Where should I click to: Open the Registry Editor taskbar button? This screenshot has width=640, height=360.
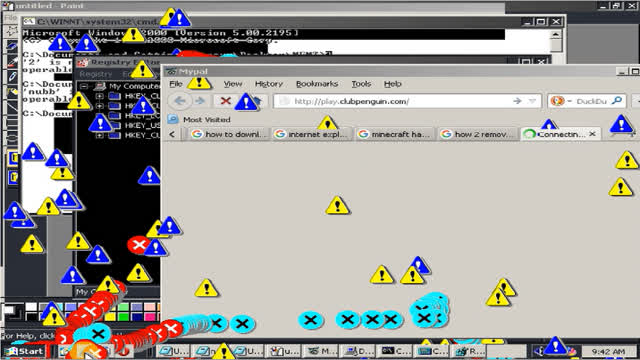tap(468, 351)
